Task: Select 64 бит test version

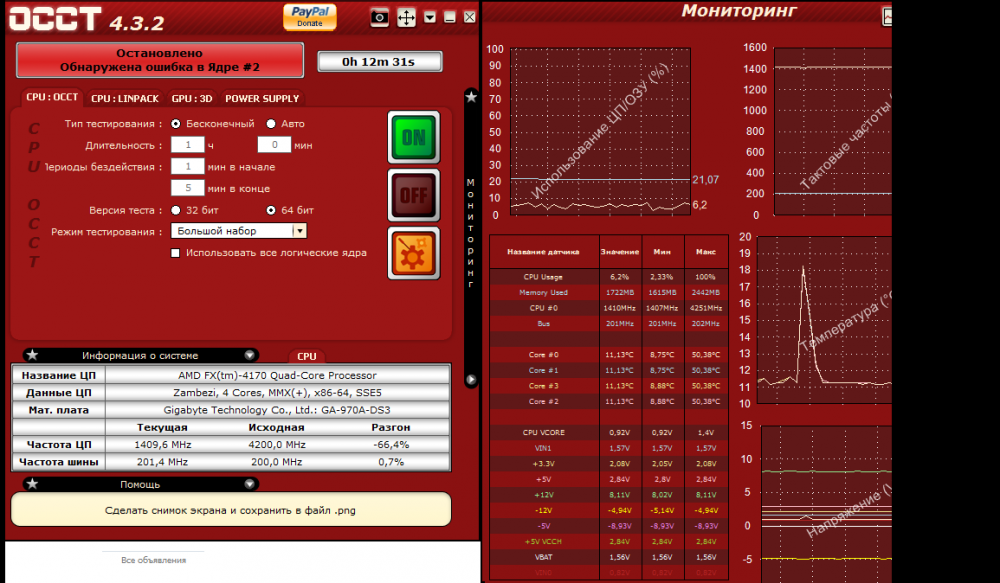Action: pyautogui.click(x=271, y=210)
